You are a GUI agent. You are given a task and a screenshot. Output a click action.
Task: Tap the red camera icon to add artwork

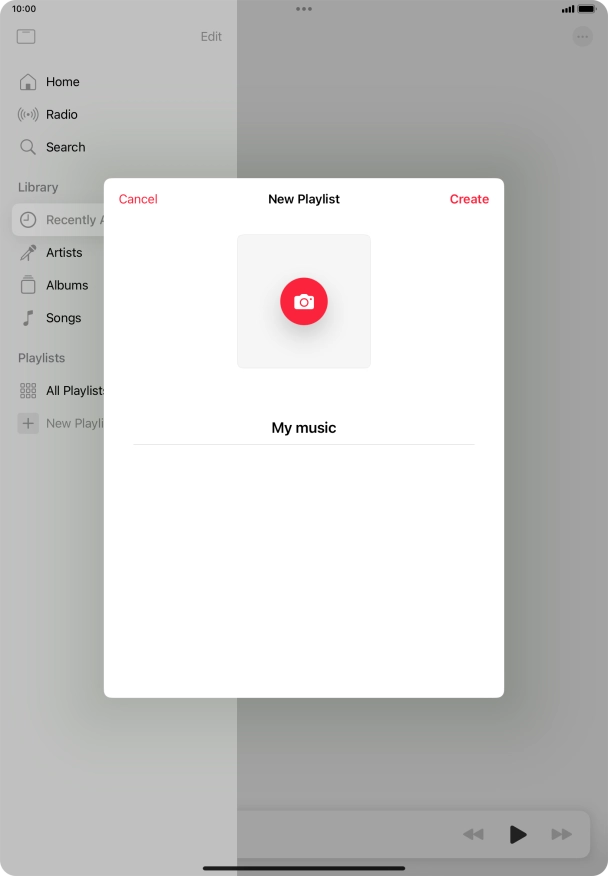click(x=304, y=301)
